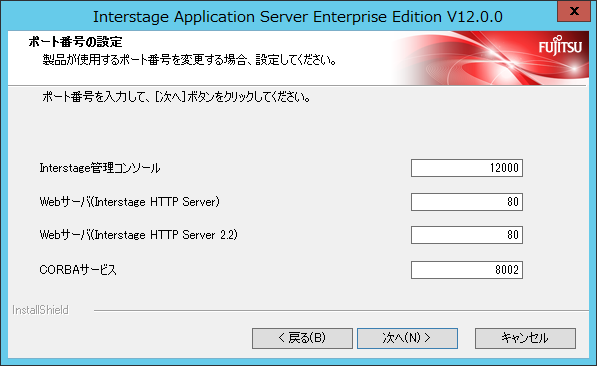Click the separator line beside InstallShield

[341, 311]
